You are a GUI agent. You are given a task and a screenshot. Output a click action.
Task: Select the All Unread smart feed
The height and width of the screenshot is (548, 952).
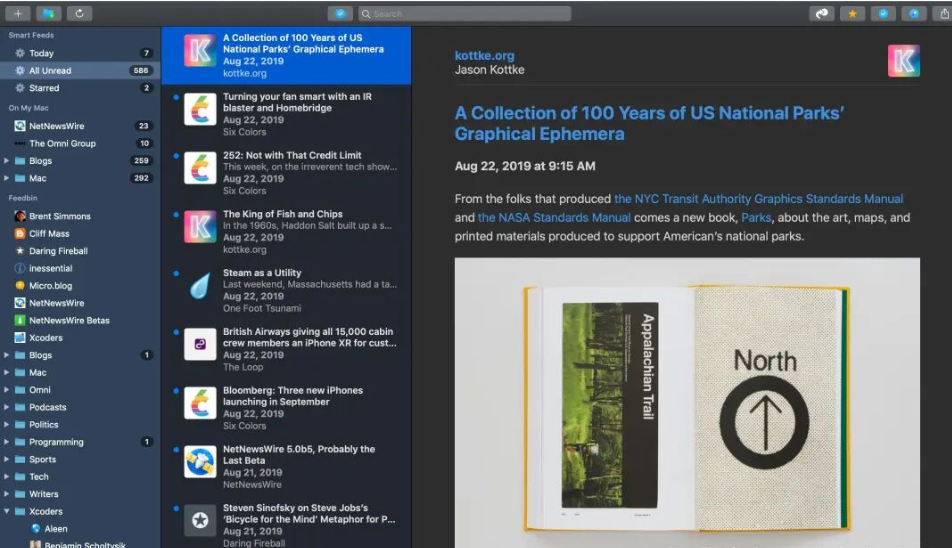(80, 70)
